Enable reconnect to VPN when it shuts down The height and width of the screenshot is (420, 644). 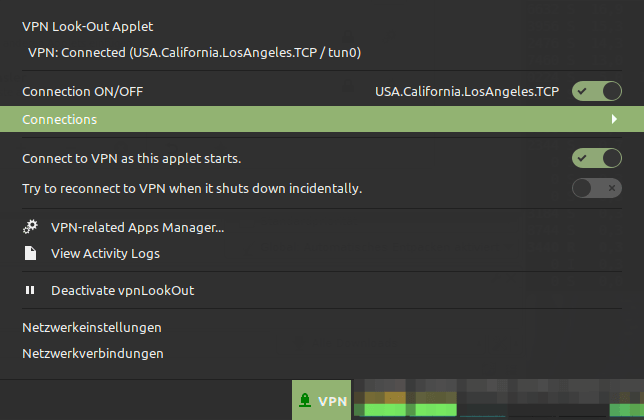coord(597,188)
